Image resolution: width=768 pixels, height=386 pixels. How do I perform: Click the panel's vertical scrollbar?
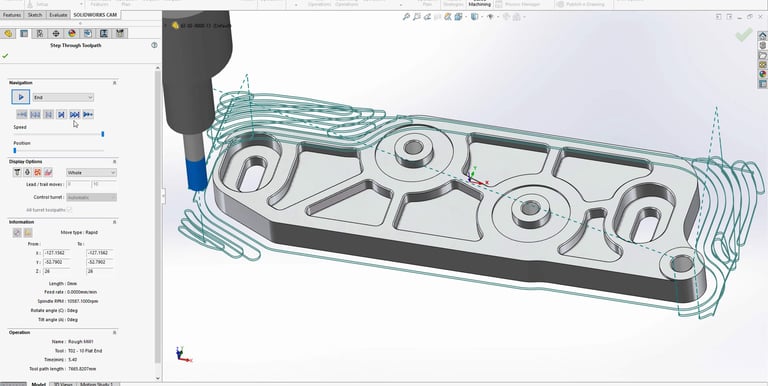click(158, 216)
